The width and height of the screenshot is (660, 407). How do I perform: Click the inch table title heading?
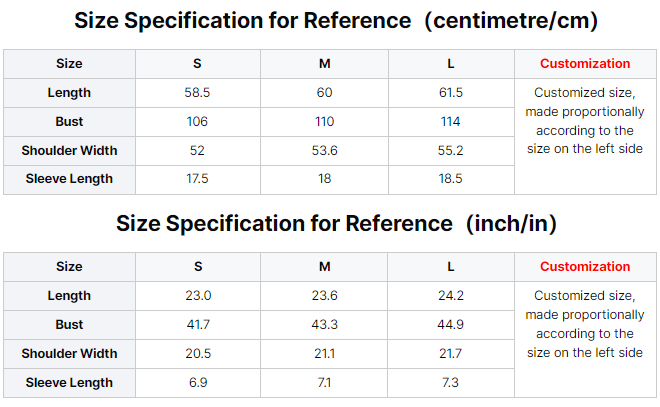[x=330, y=223]
